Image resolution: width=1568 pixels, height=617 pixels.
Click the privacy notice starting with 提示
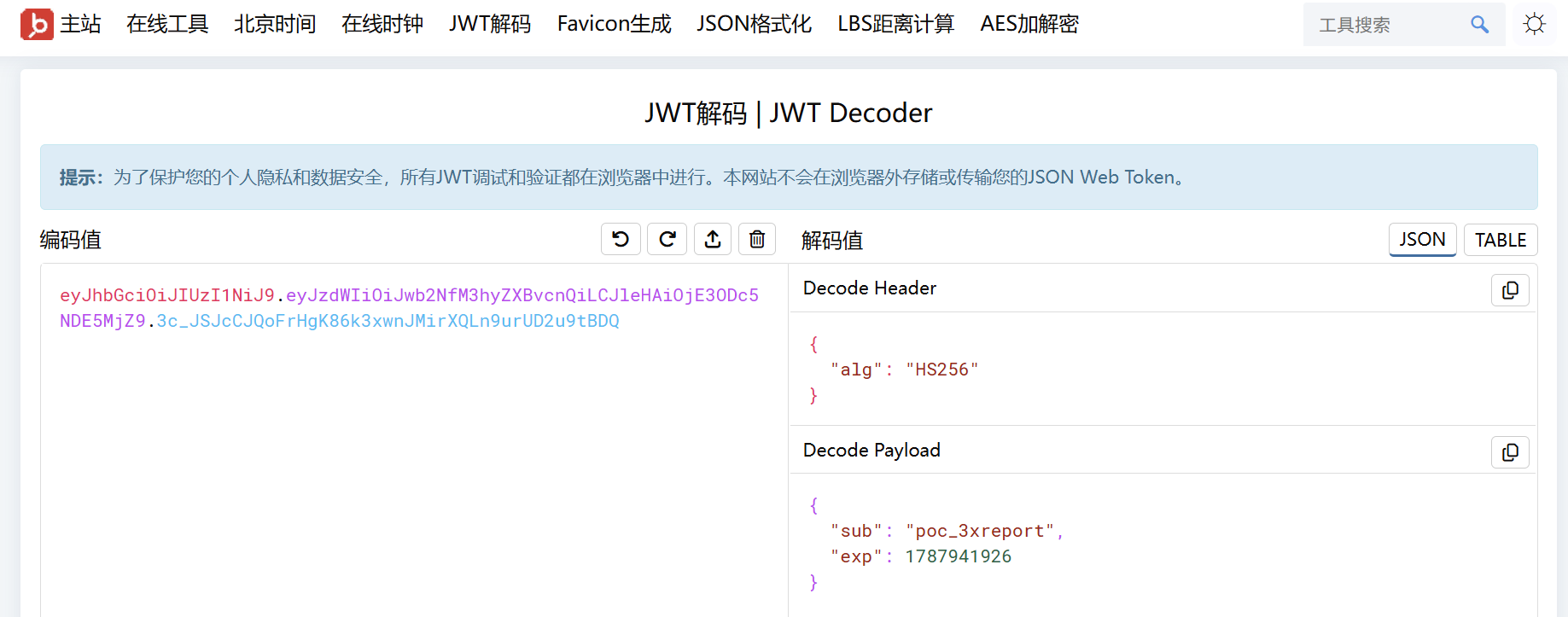(789, 178)
